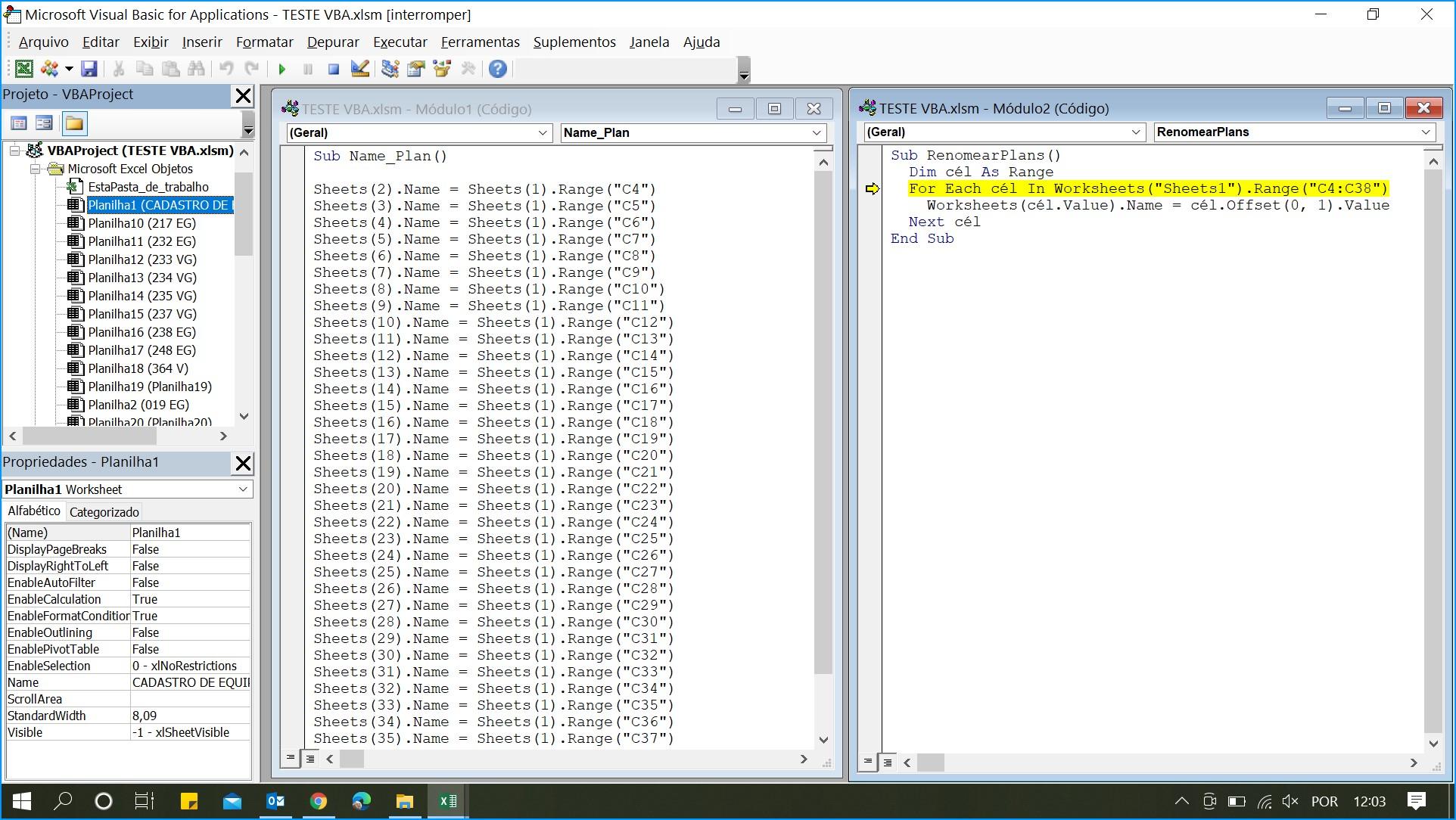Viewport: 1456px width, 820px height.
Task: Open the Depurar menu
Action: coord(333,42)
